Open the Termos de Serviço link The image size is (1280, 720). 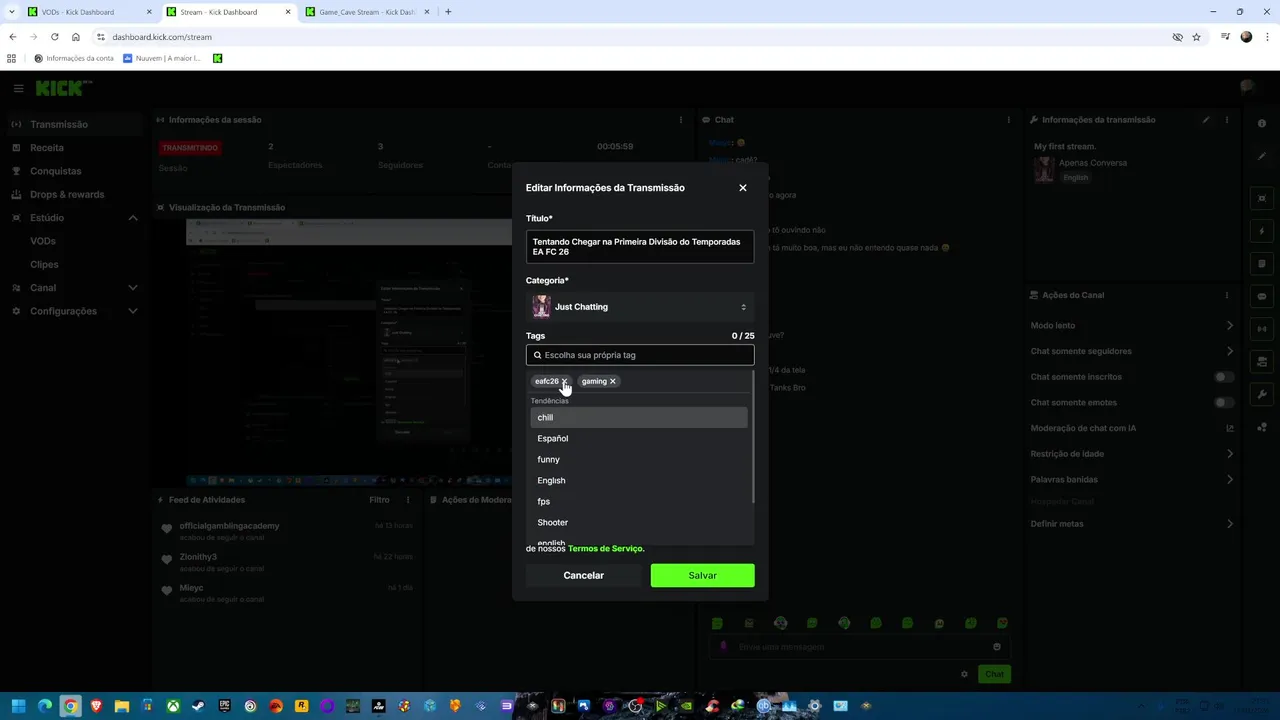[606, 548]
